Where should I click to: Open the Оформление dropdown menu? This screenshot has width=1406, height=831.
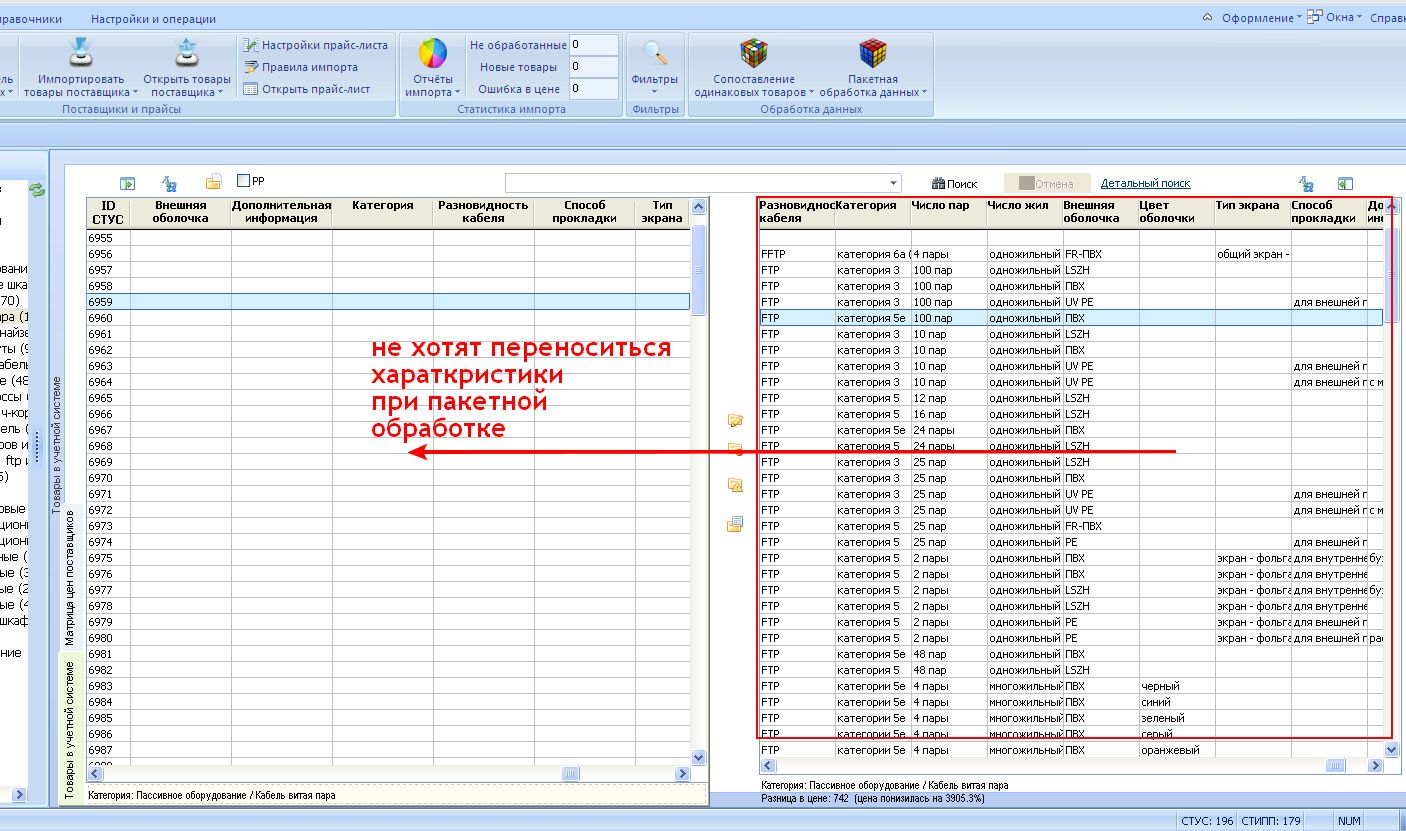click(x=1256, y=18)
